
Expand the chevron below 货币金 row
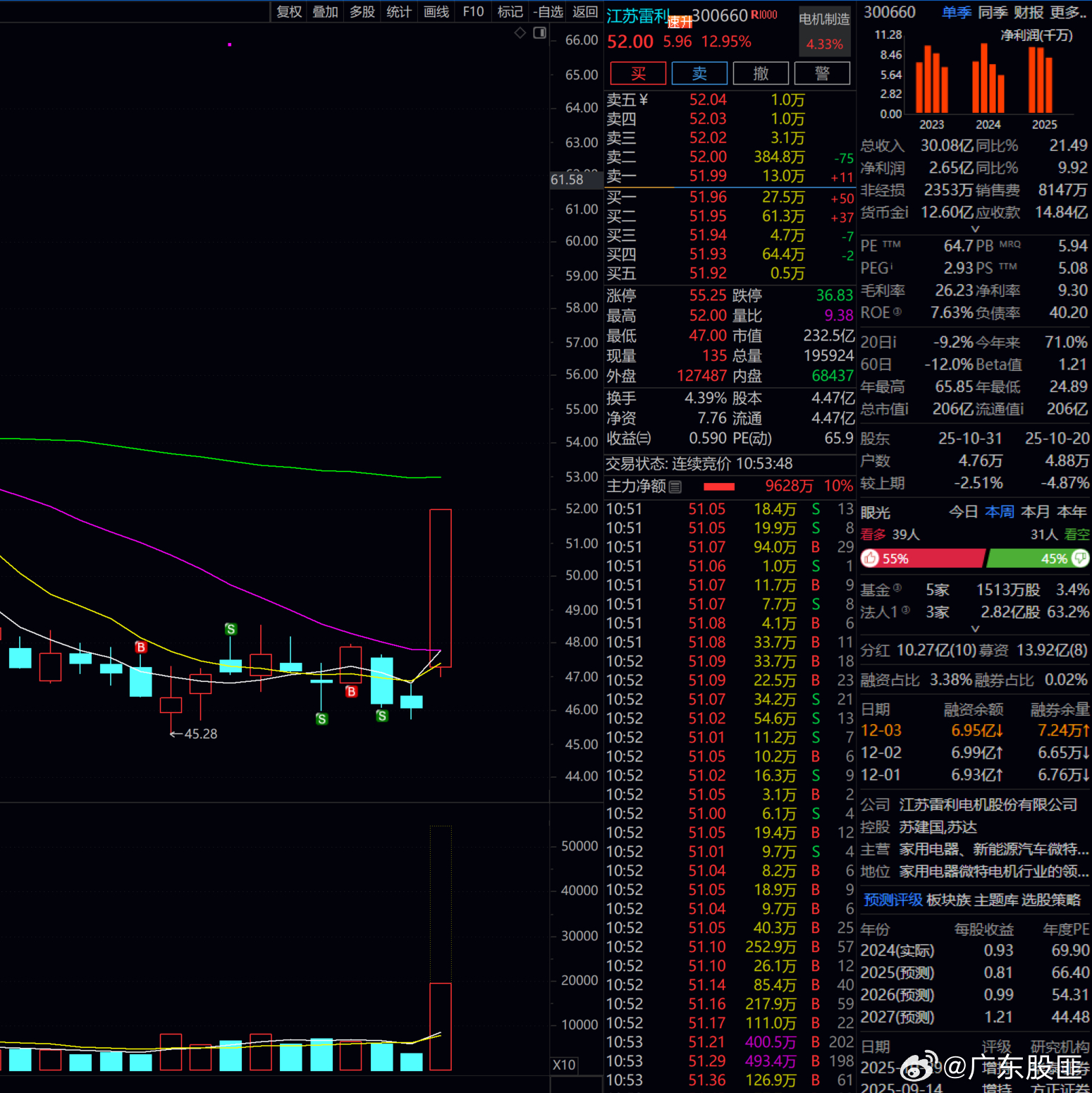click(x=976, y=228)
